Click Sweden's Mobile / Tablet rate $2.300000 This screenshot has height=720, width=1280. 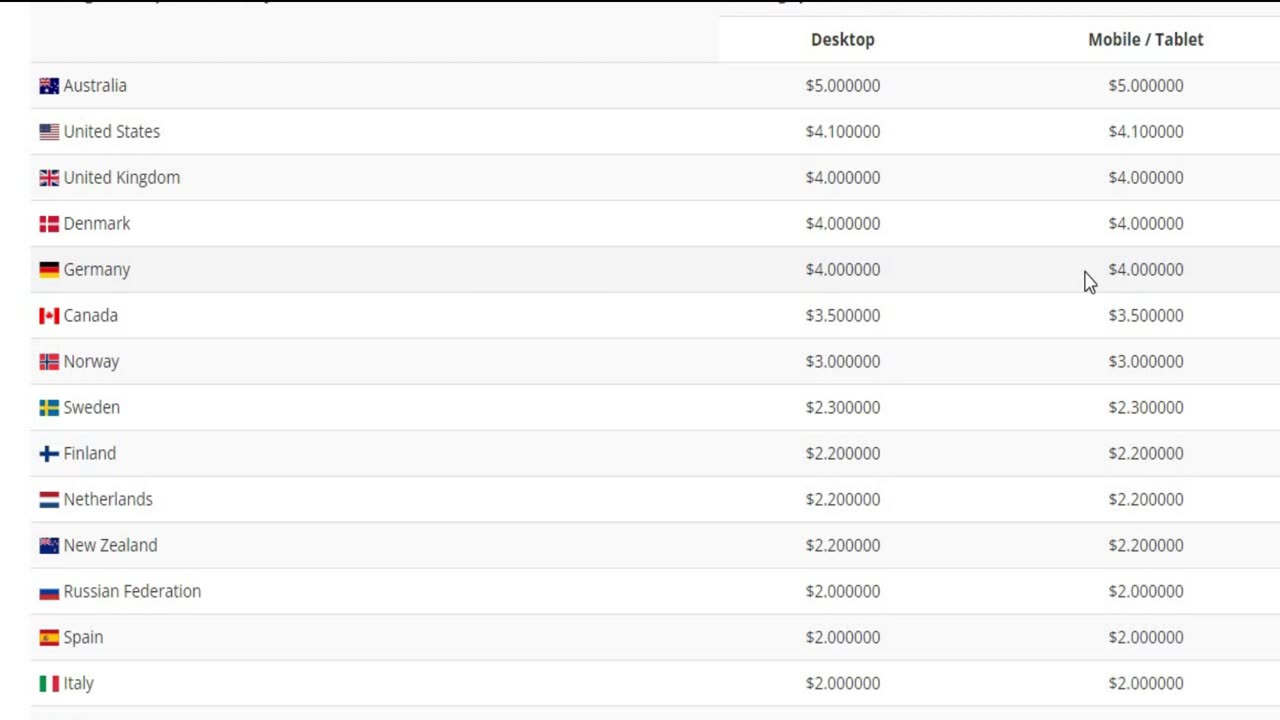(x=1145, y=408)
